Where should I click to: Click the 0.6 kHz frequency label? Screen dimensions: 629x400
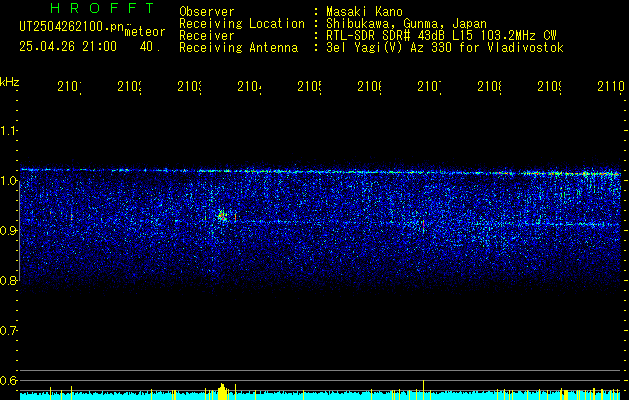tap(8, 380)
